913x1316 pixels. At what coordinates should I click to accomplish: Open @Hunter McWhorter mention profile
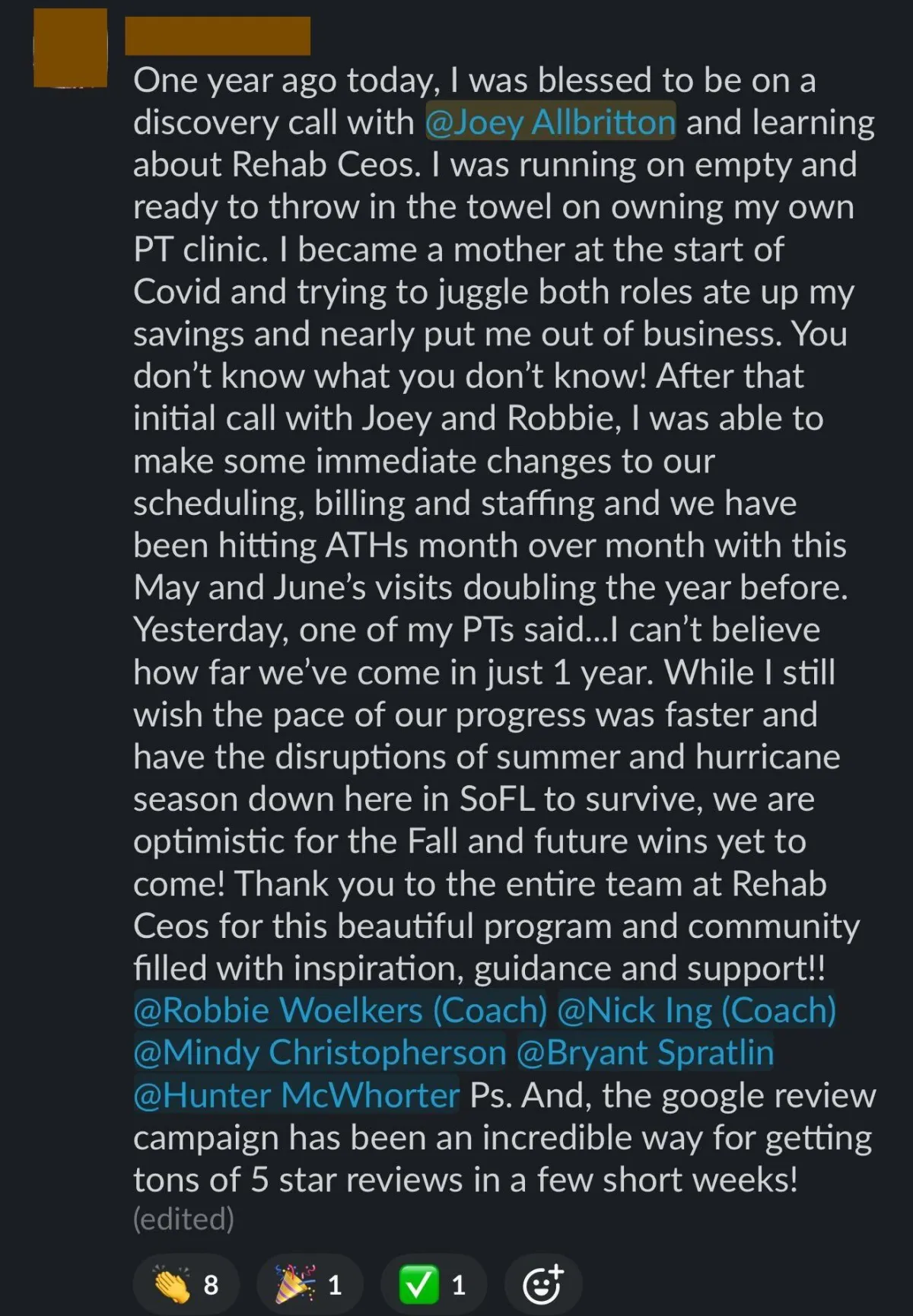[x=297, y=1095]
